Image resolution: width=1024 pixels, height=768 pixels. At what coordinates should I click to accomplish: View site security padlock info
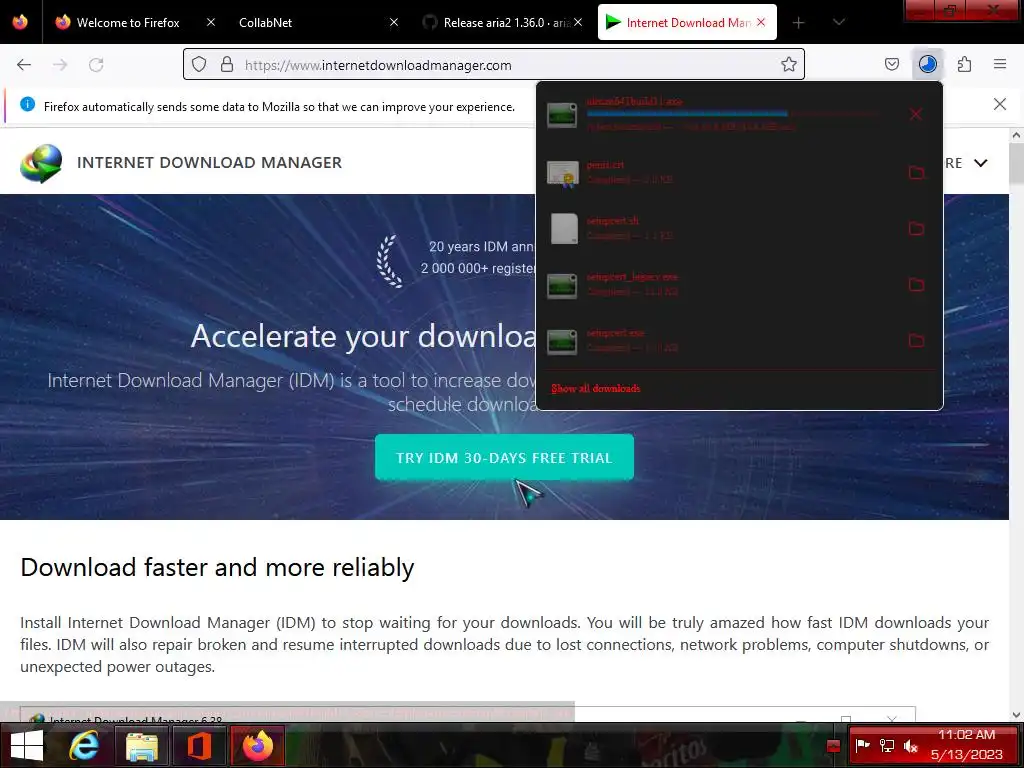(x=227, y=65)
